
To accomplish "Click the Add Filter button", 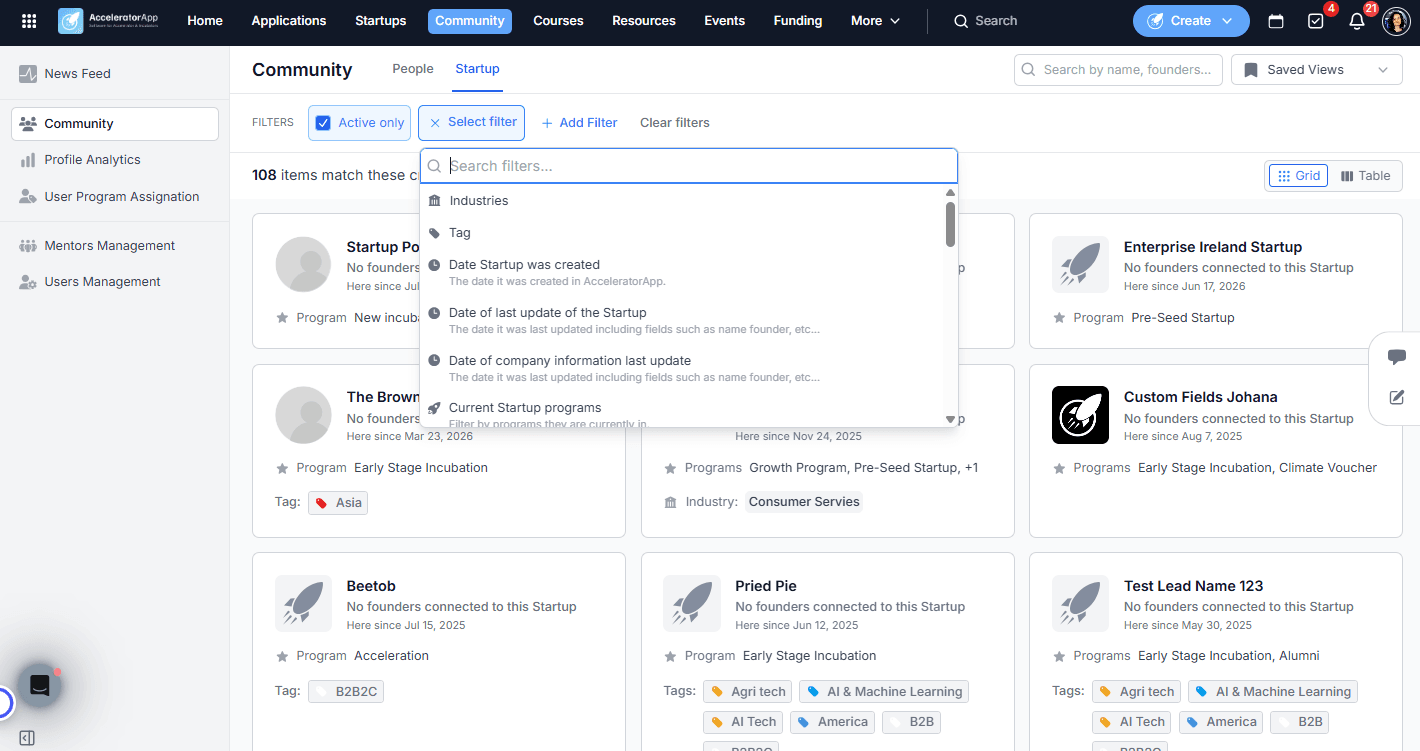I will click(x=579, y=123).
